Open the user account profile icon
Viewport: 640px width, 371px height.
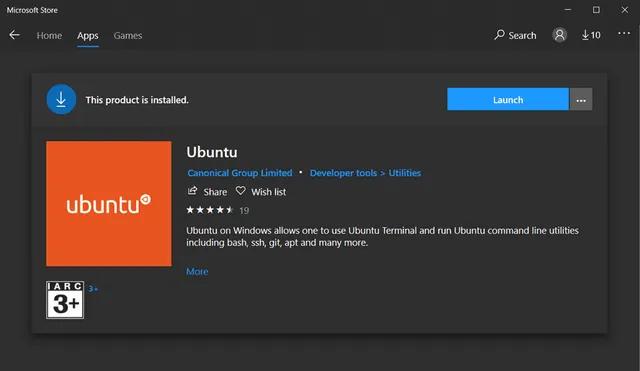pos(560,35)
